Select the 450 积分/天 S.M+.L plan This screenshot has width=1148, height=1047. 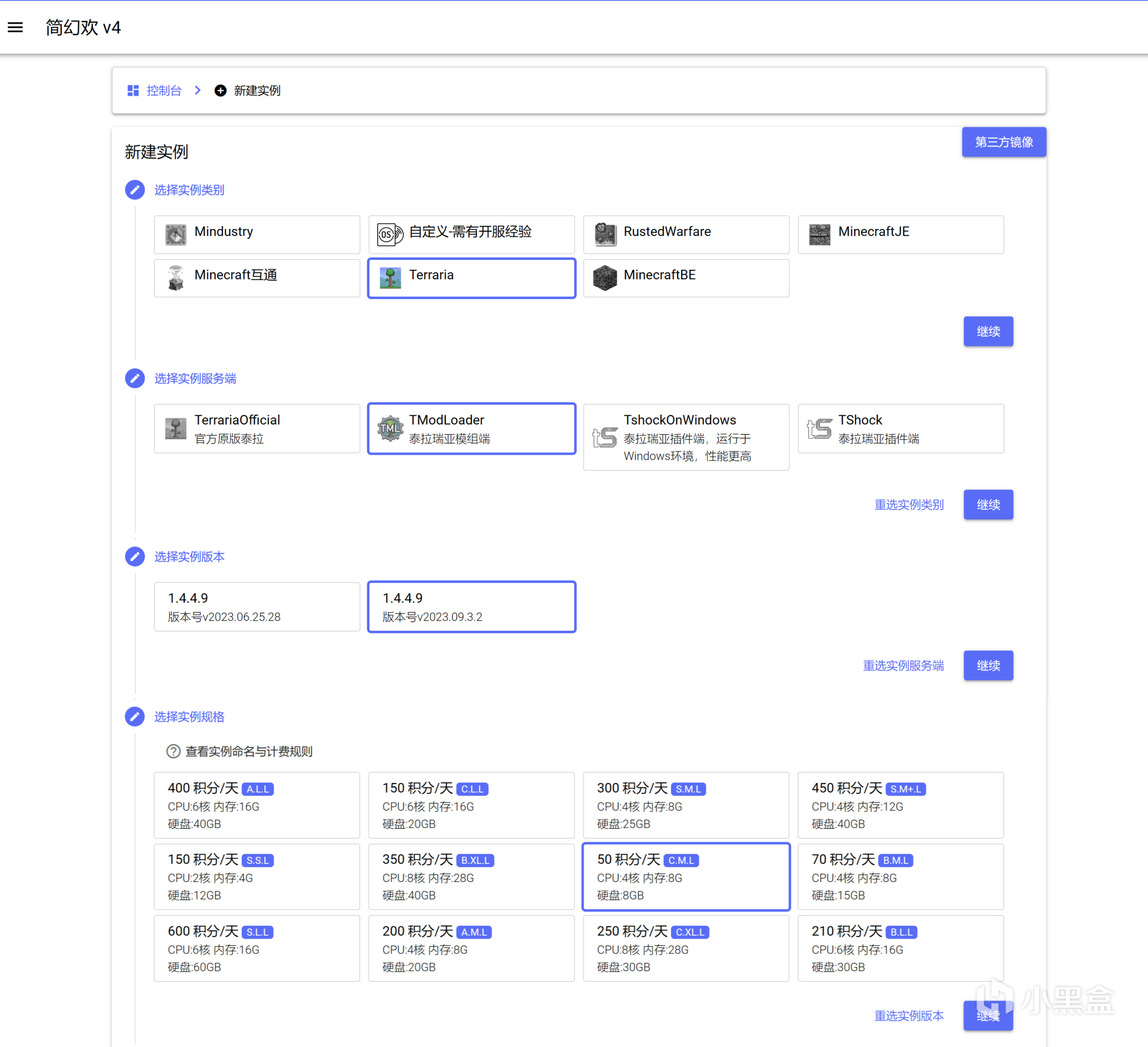pos(901,805)
